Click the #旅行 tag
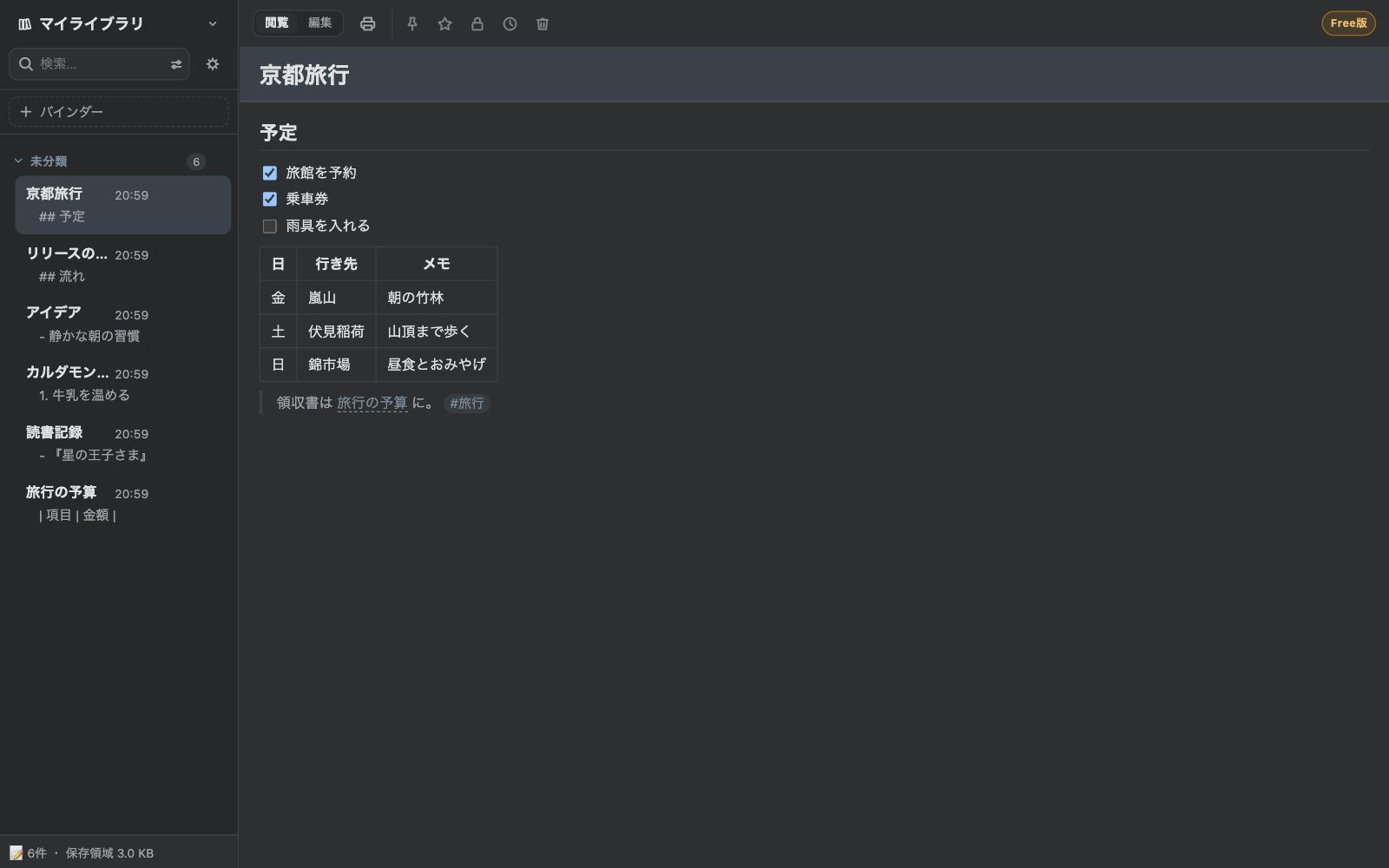 pyautogui.click(x=467, y=404)
